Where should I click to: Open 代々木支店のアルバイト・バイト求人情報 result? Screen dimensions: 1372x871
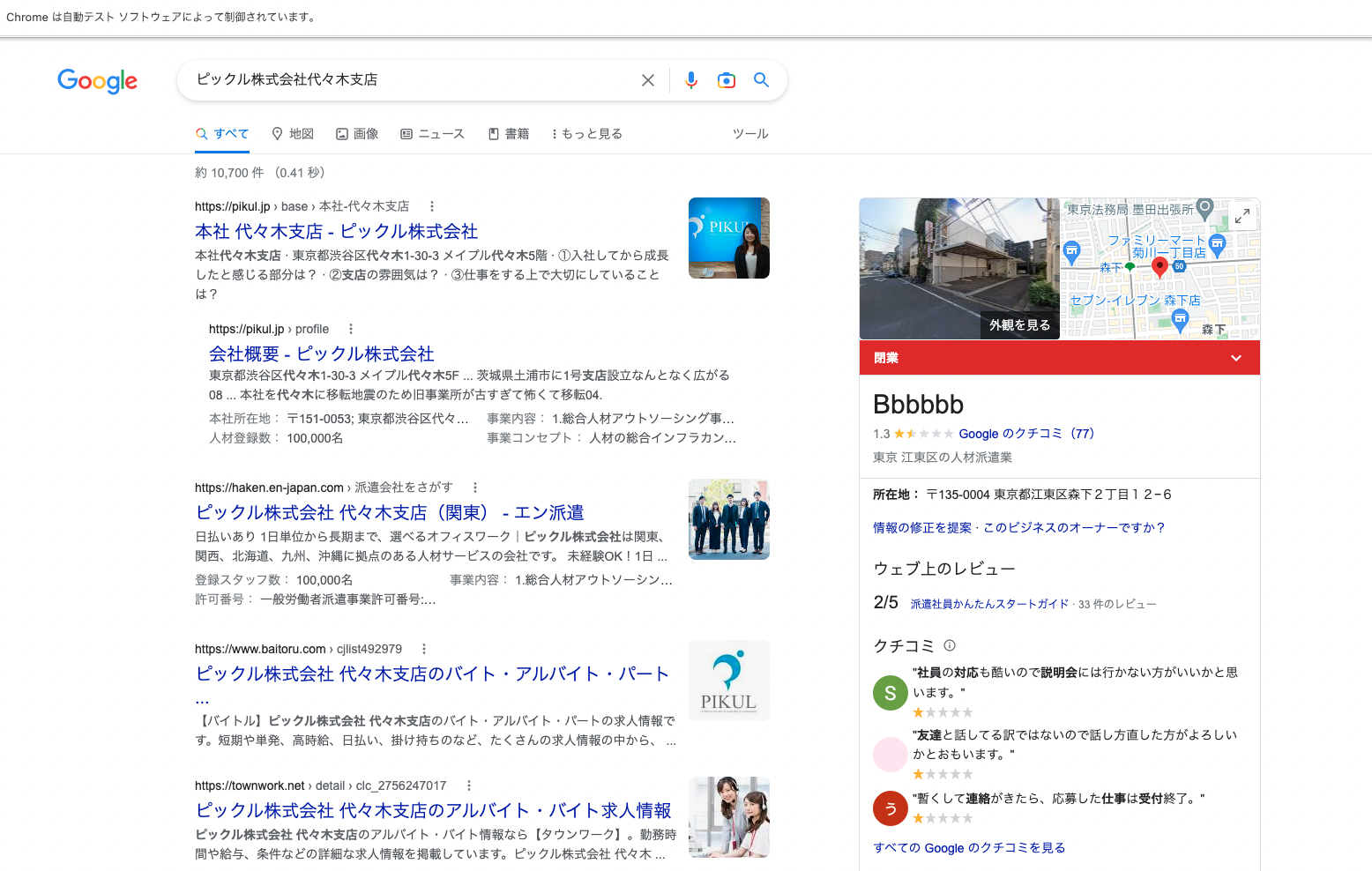pyautogui.click(x=433, y=811)
